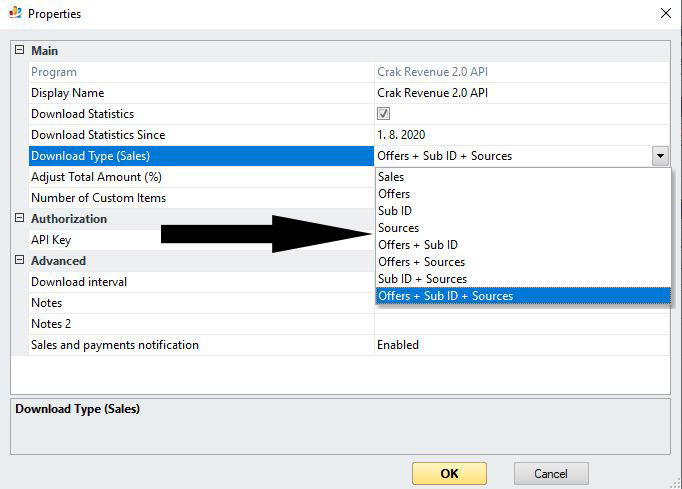
Task: Select the Download Statistics Since row label
Action: [x=98, y=135]
